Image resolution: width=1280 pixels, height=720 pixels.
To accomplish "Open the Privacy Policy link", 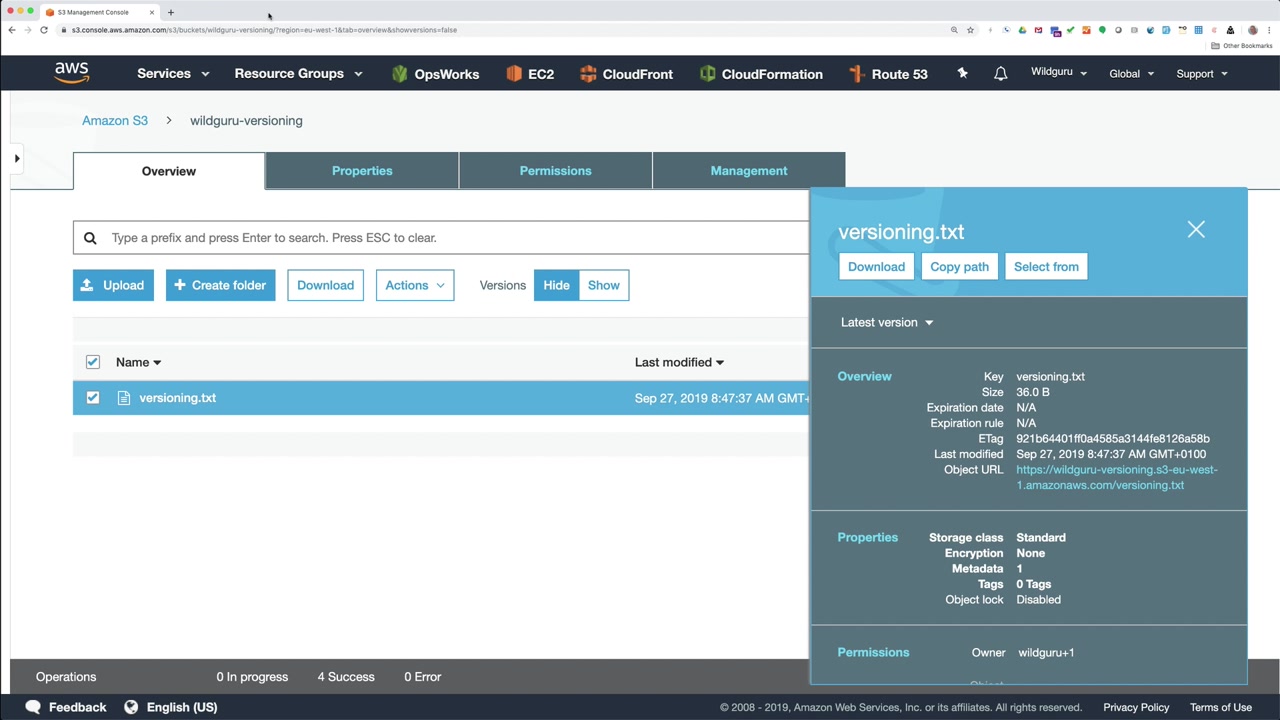I will click(x=1136, y=707).
